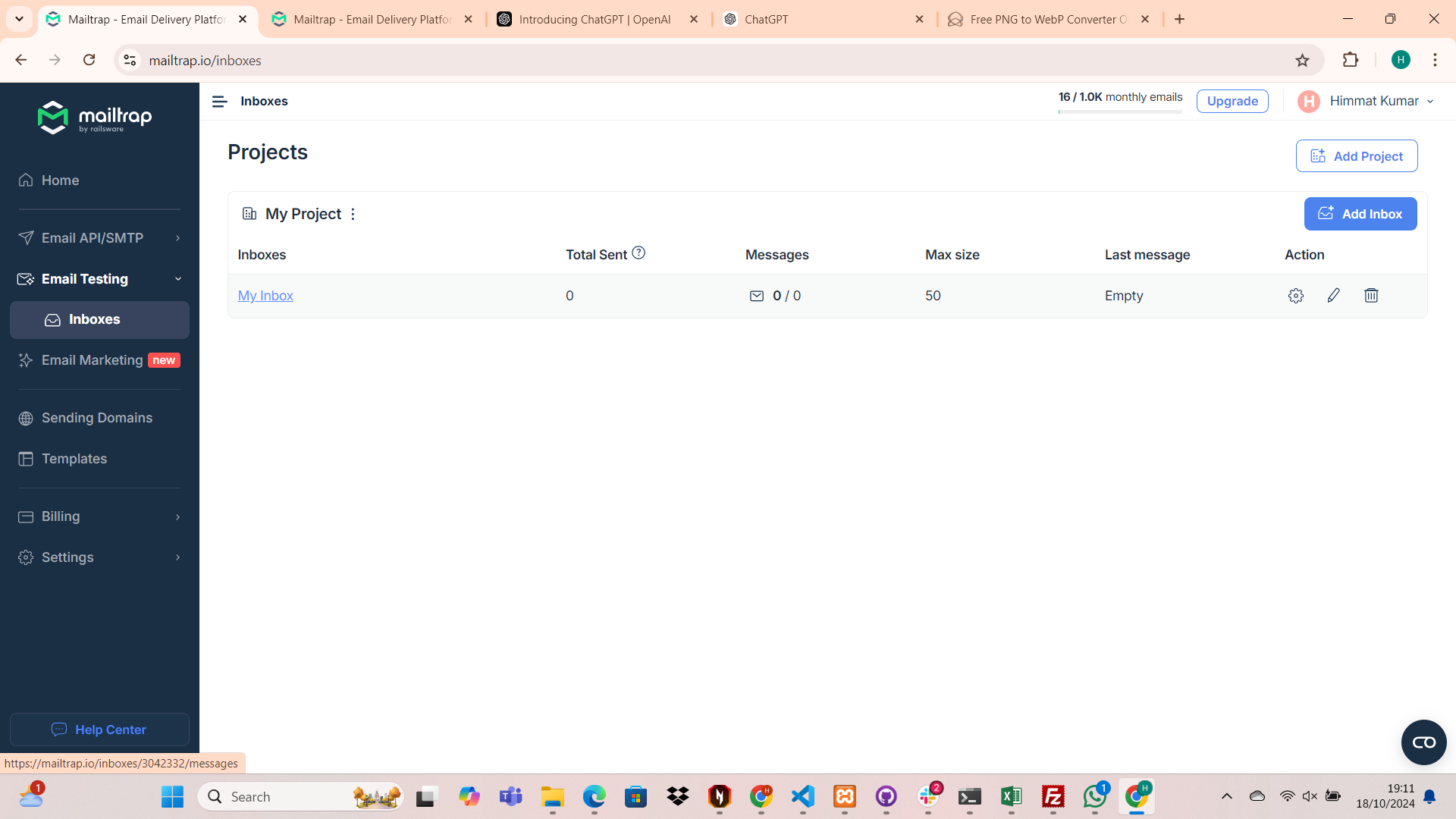
Task: Click the Max size value 50
Action: (x=933, y=296)
